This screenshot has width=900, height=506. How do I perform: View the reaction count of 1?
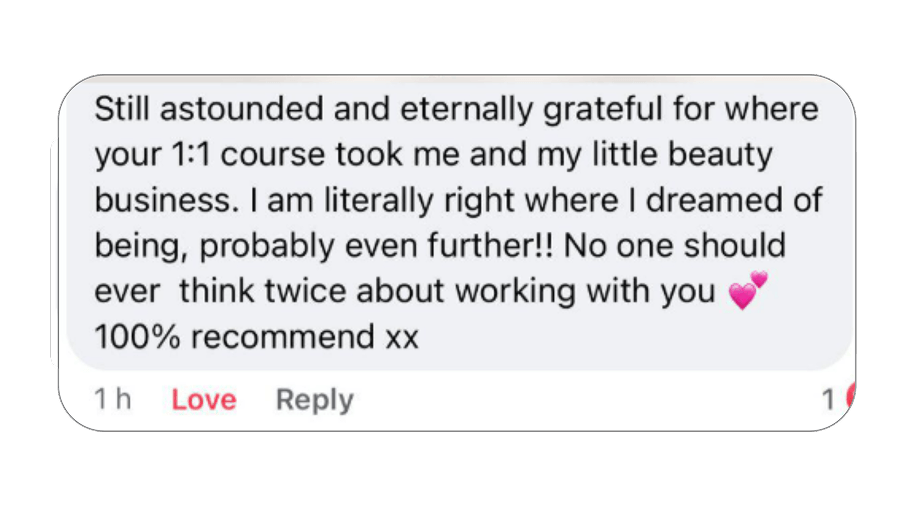pos(828,400)
